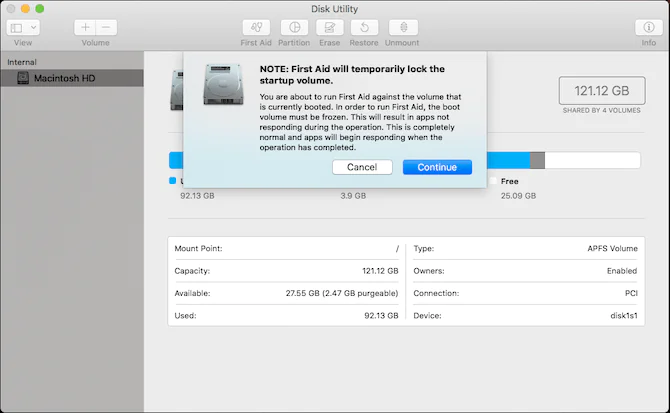Click the Partition toolbar icon

point(294,27)
